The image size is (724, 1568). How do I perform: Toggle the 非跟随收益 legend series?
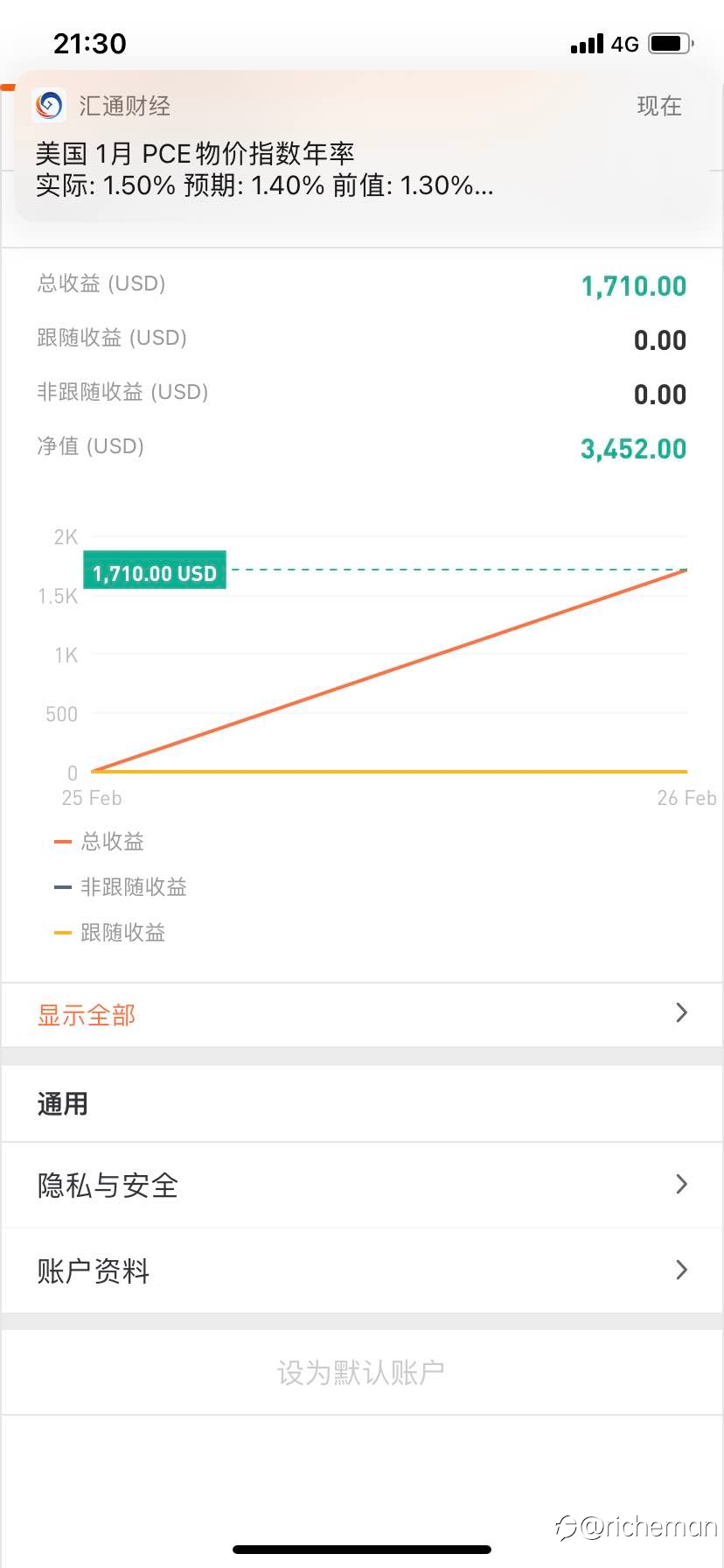(121, 887)
